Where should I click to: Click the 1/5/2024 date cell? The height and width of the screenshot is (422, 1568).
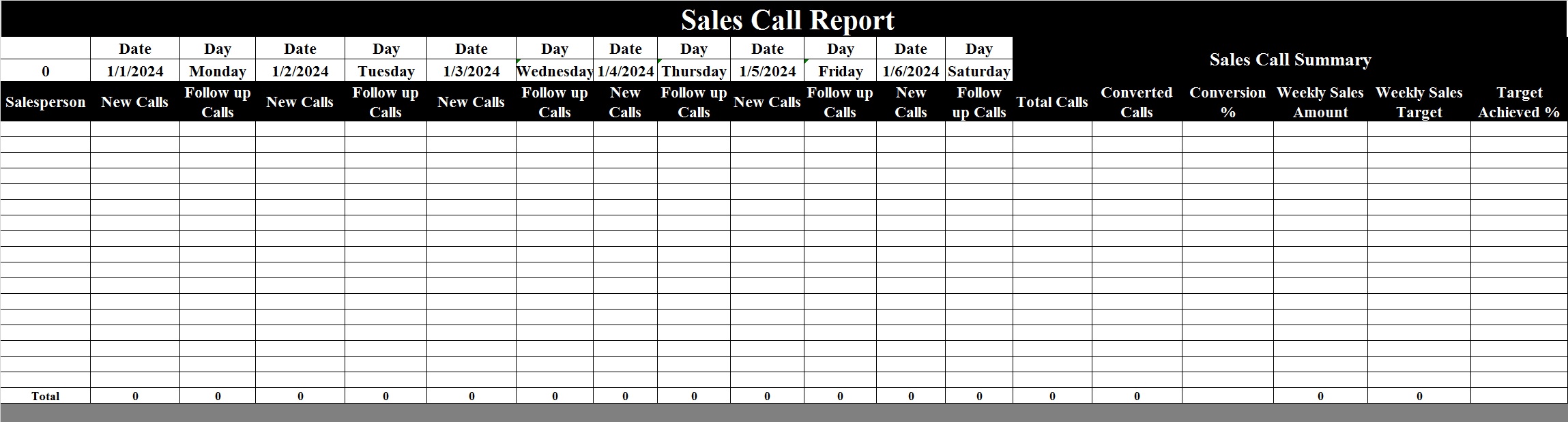(767, 71)
